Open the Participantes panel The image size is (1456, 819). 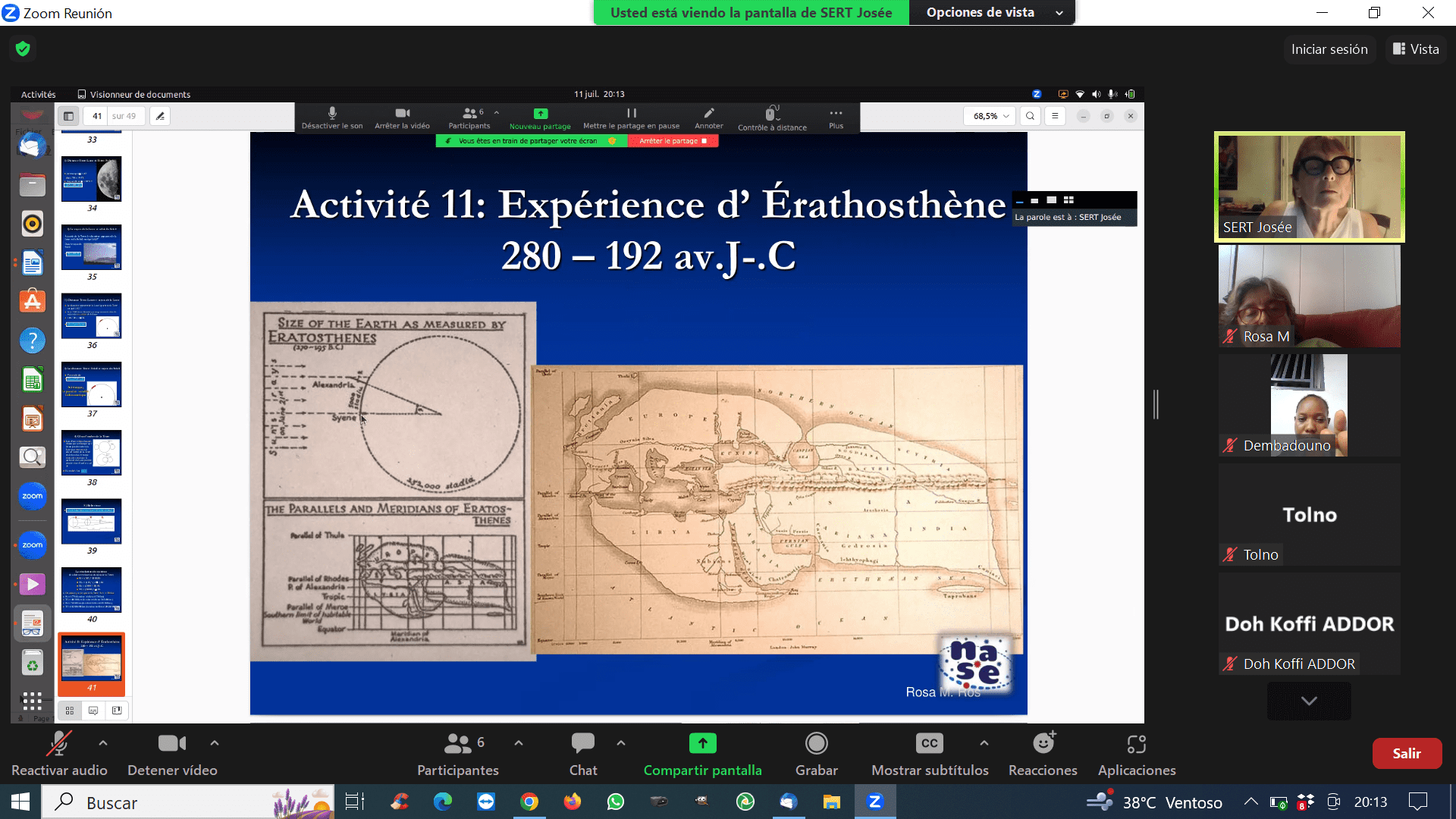pyautogui.click(x=457, y=754)
